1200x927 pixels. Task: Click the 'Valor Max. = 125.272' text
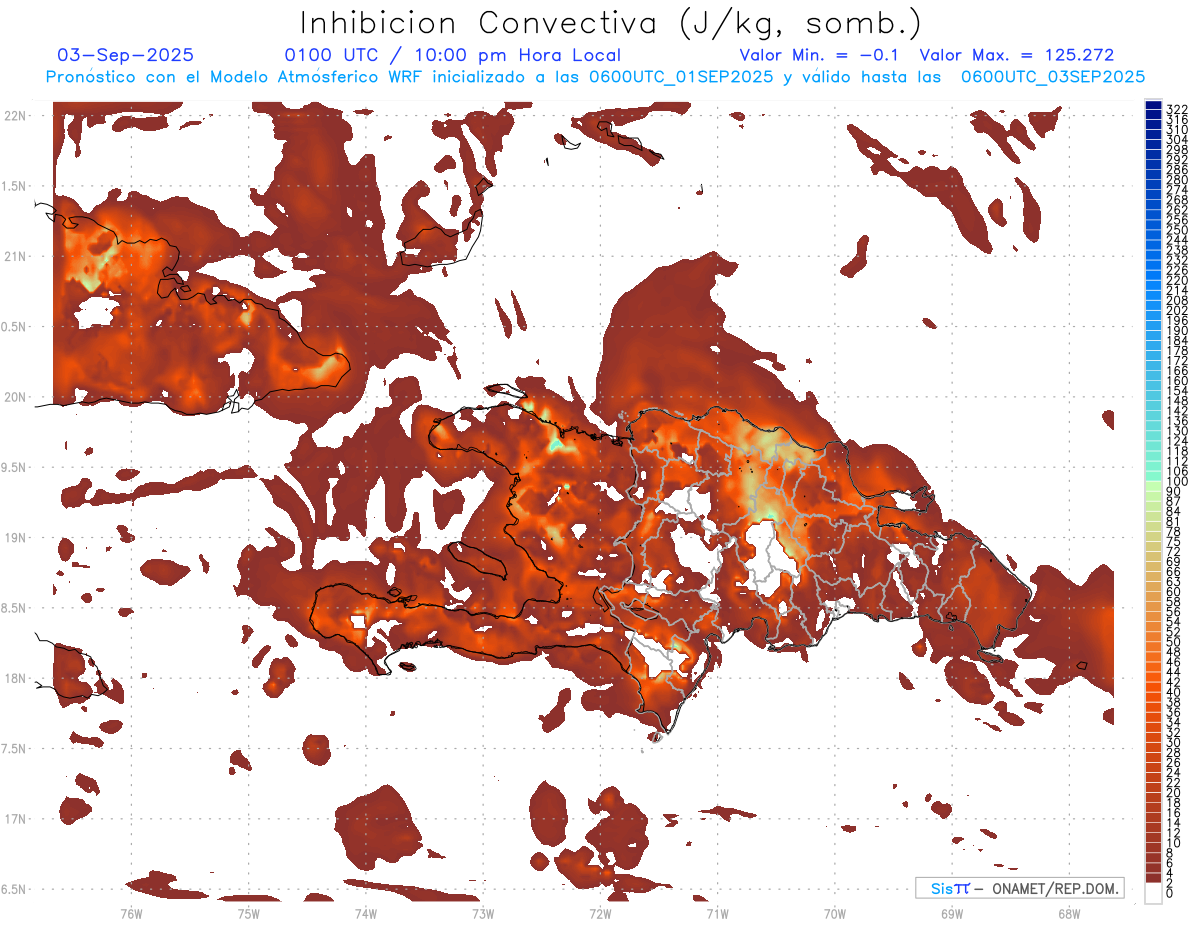[x=1017, y=55]
